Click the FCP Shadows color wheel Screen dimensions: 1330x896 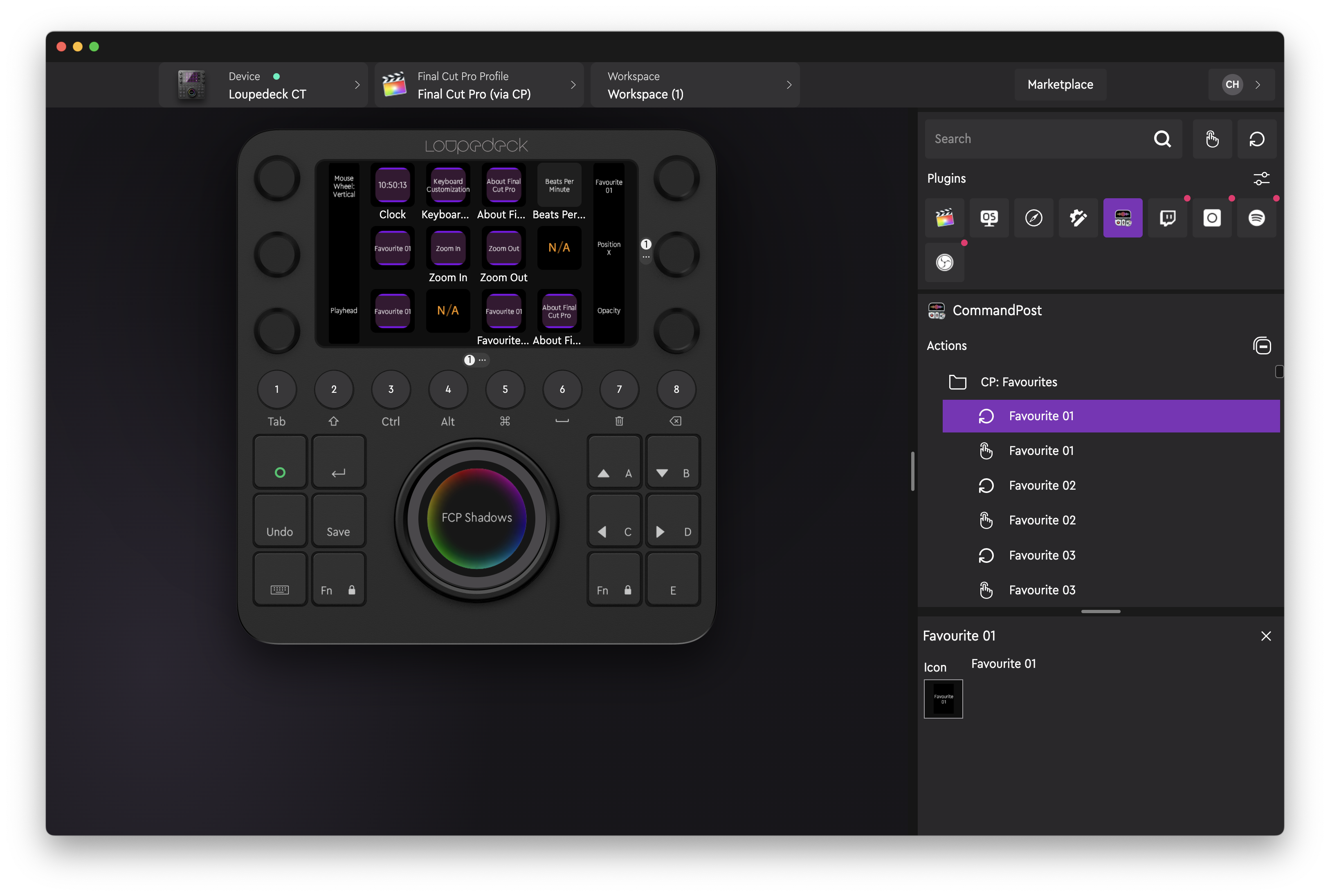coord(476,518)
